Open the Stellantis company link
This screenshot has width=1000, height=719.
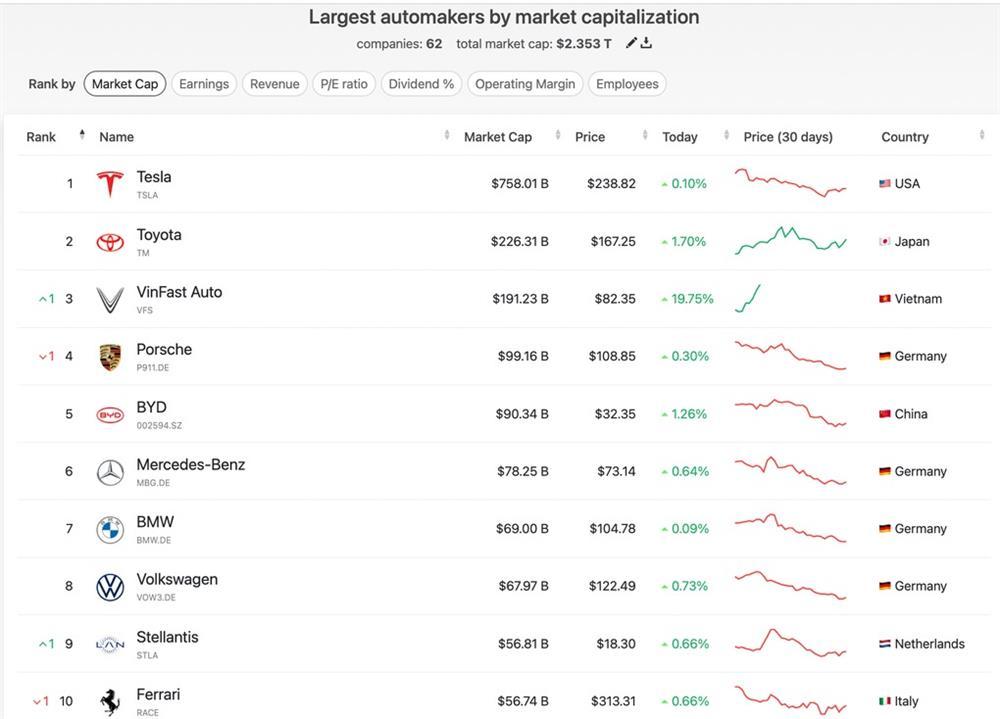(167, 637)
